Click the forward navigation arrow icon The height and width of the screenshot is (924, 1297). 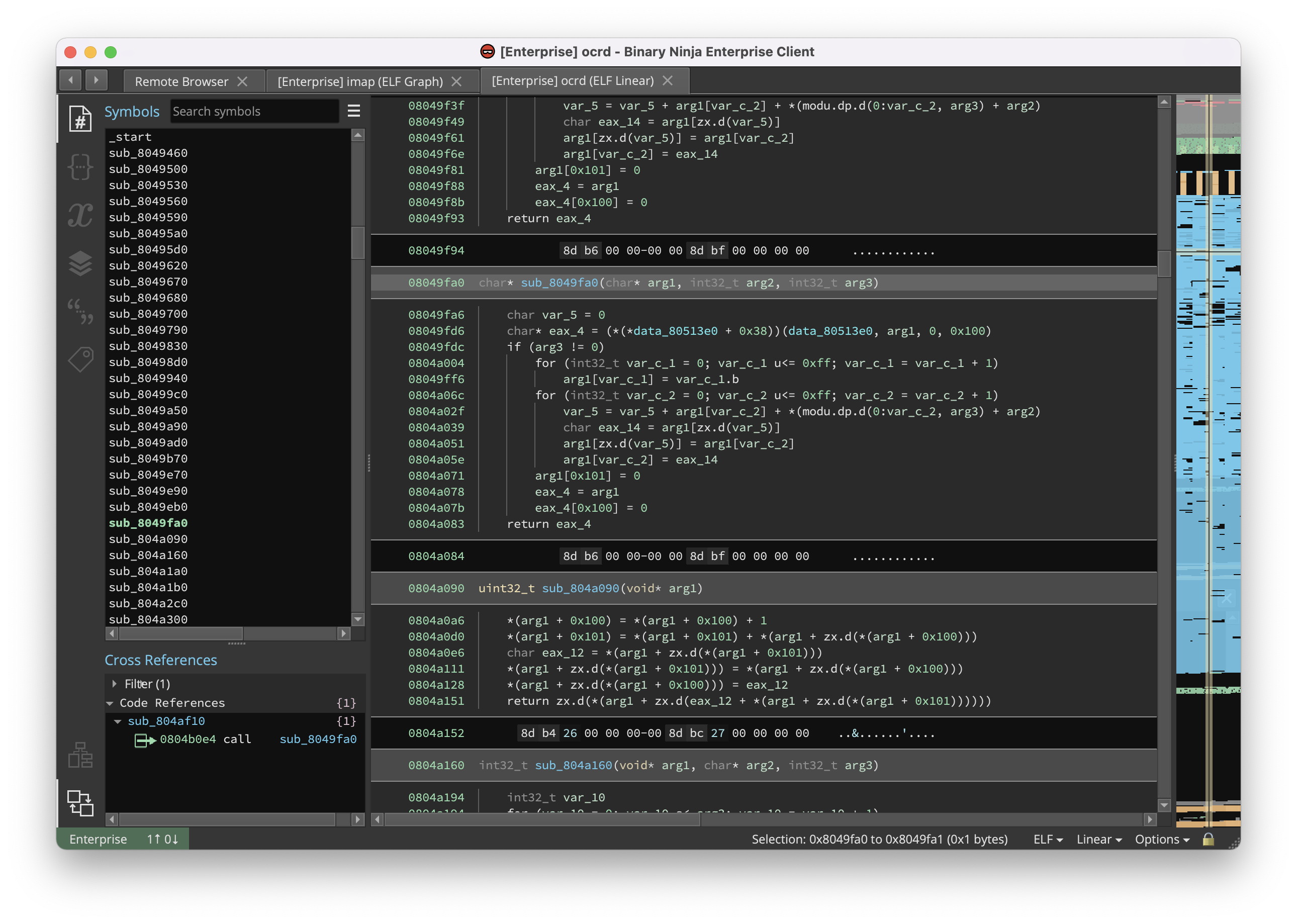coord(97,80)
